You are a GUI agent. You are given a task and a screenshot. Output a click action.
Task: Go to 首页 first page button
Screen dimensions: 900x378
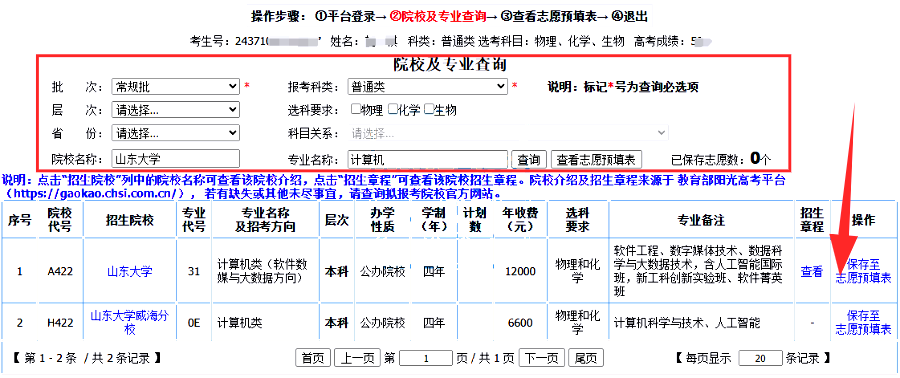point(313,358)
